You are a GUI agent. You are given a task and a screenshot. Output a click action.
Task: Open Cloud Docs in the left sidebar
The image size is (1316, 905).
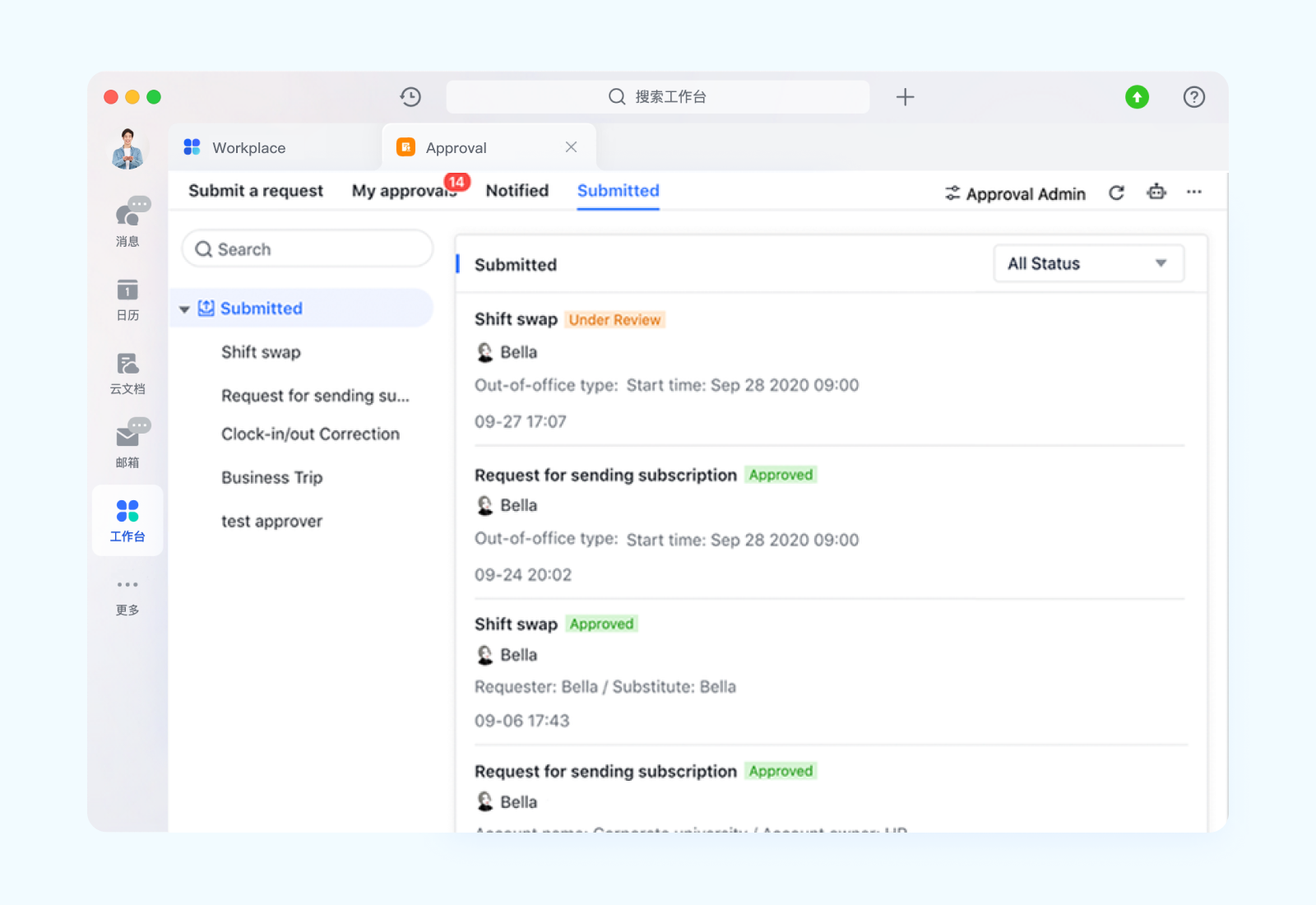tap(127, 372)
